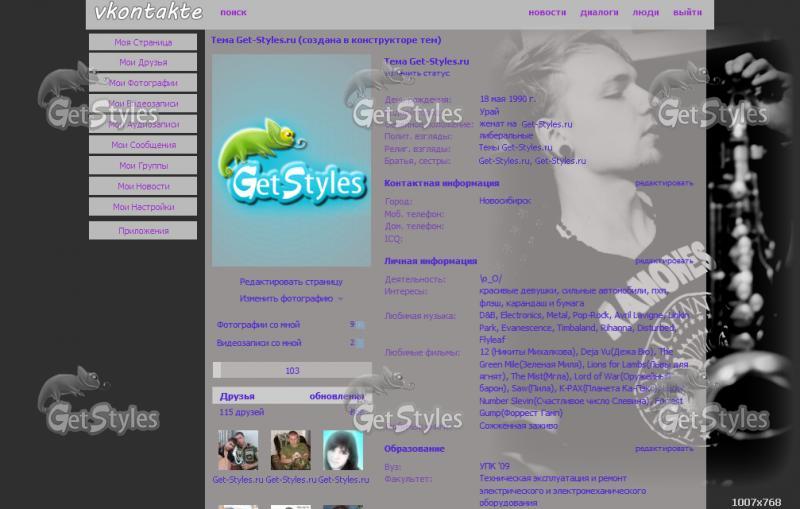Viewport: 800px width, 509px height.
Task: Click Личная информация section header
Action: tap(430, 261)
